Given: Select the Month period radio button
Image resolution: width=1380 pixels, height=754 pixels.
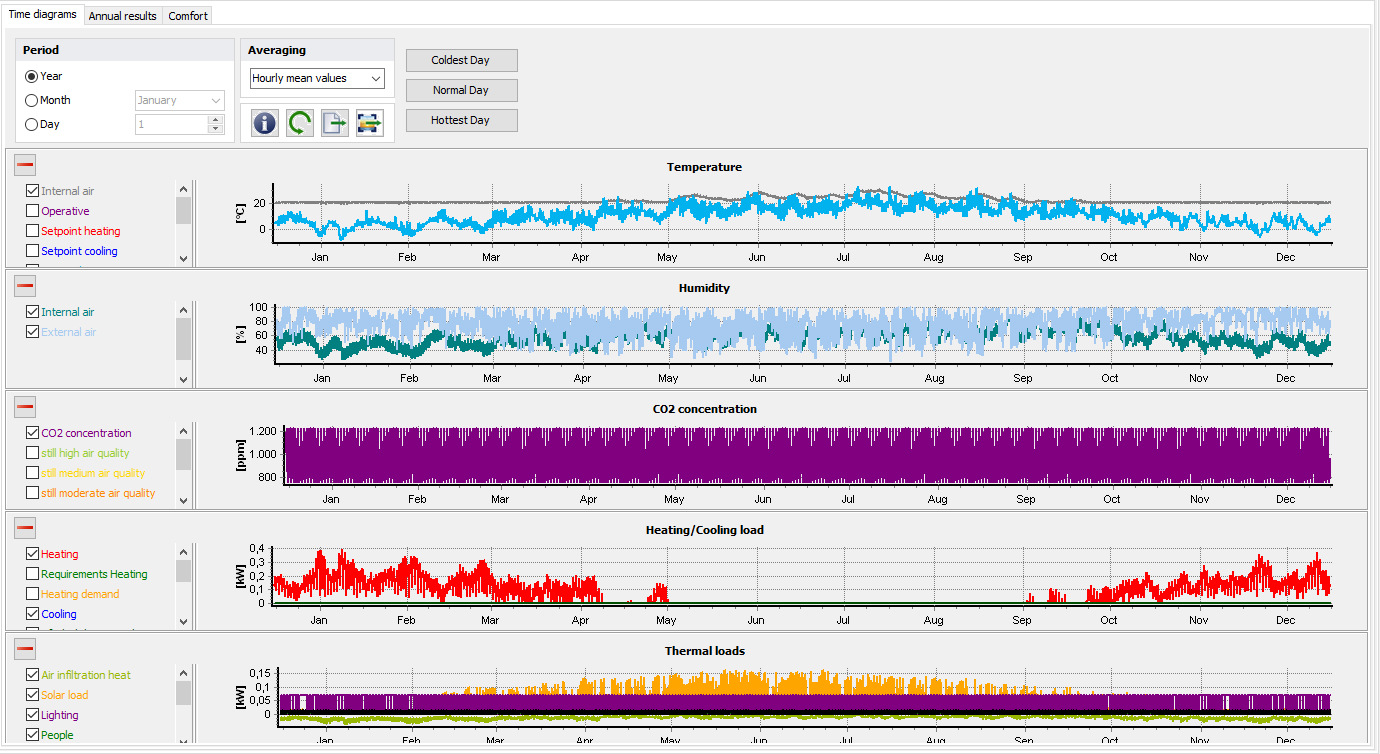Looking at the screenshot, I should pos(32,100).
